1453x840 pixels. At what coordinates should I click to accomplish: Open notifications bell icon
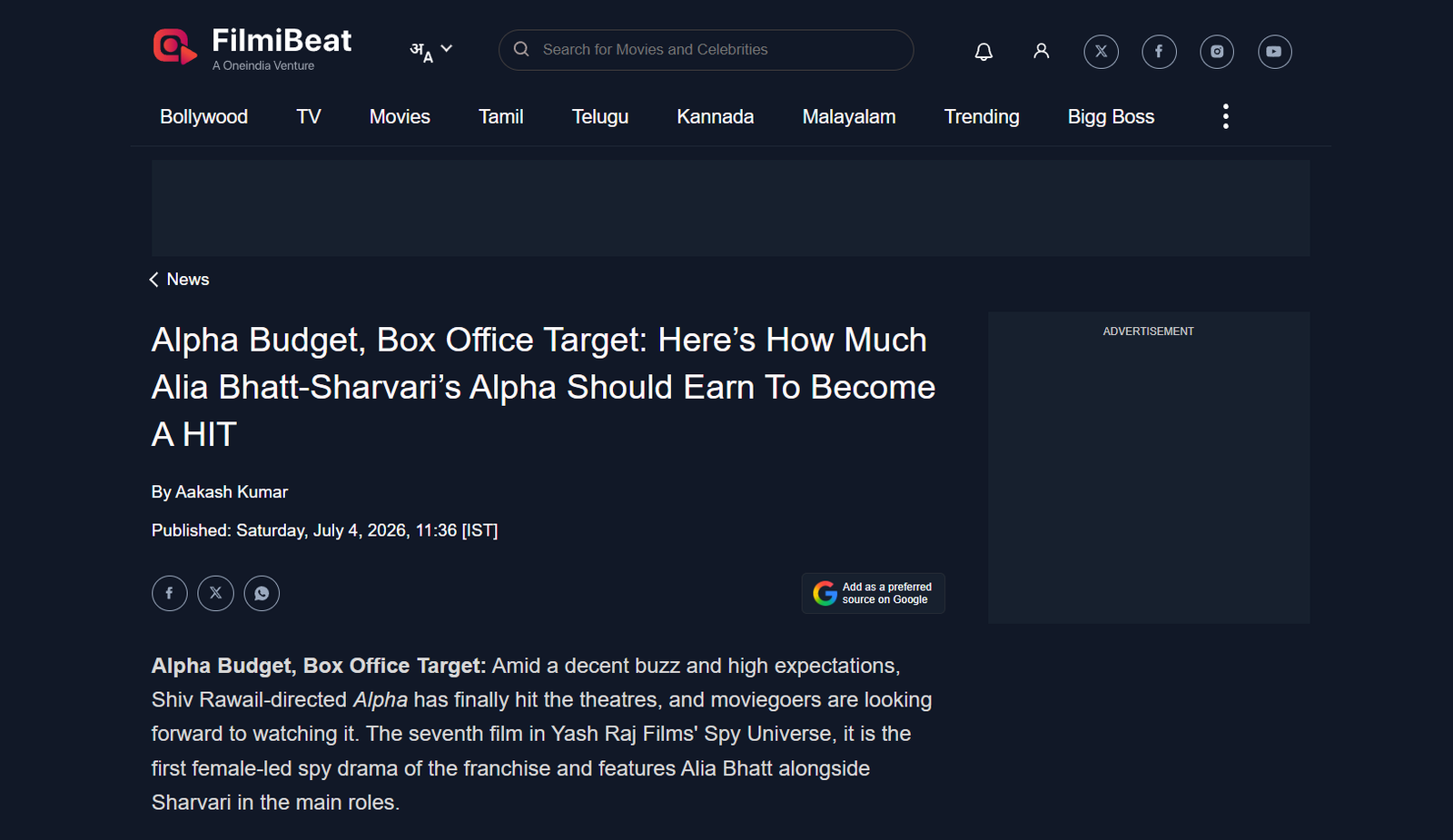click(x=983, y=52)
